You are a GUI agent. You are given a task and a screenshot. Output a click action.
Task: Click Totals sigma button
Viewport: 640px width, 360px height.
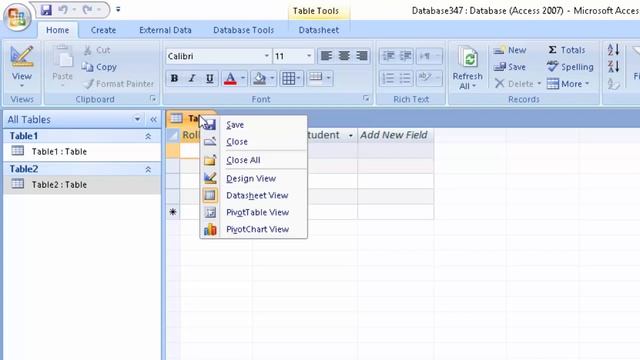[567, 50]
